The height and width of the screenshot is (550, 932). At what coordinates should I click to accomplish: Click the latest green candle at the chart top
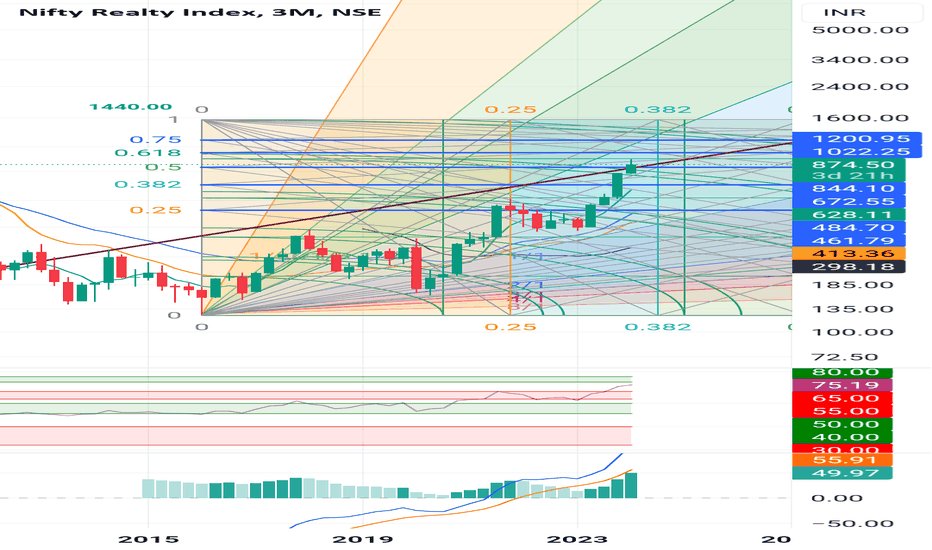point(631,168)
